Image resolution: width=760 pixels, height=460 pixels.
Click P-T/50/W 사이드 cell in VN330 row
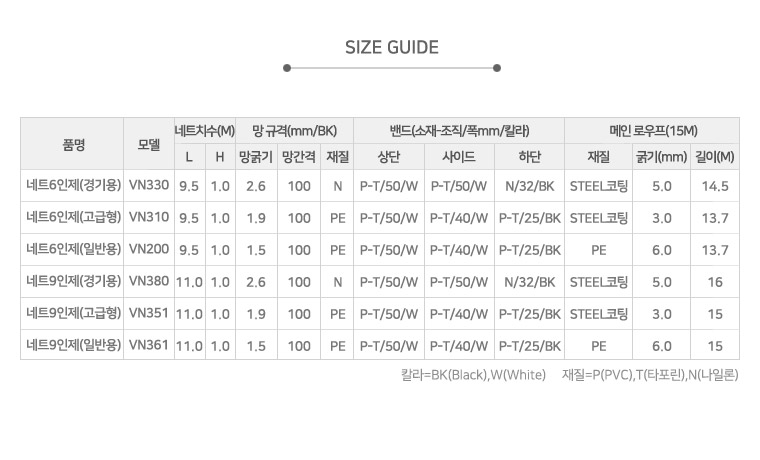(459, 186)
